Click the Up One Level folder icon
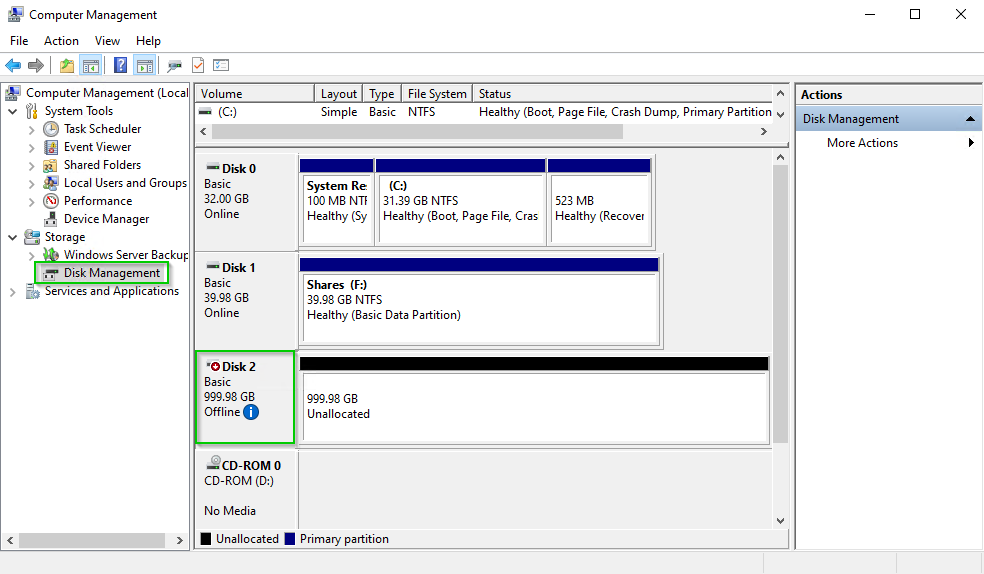This screenshot has width=984, height=574. point(66,66)
